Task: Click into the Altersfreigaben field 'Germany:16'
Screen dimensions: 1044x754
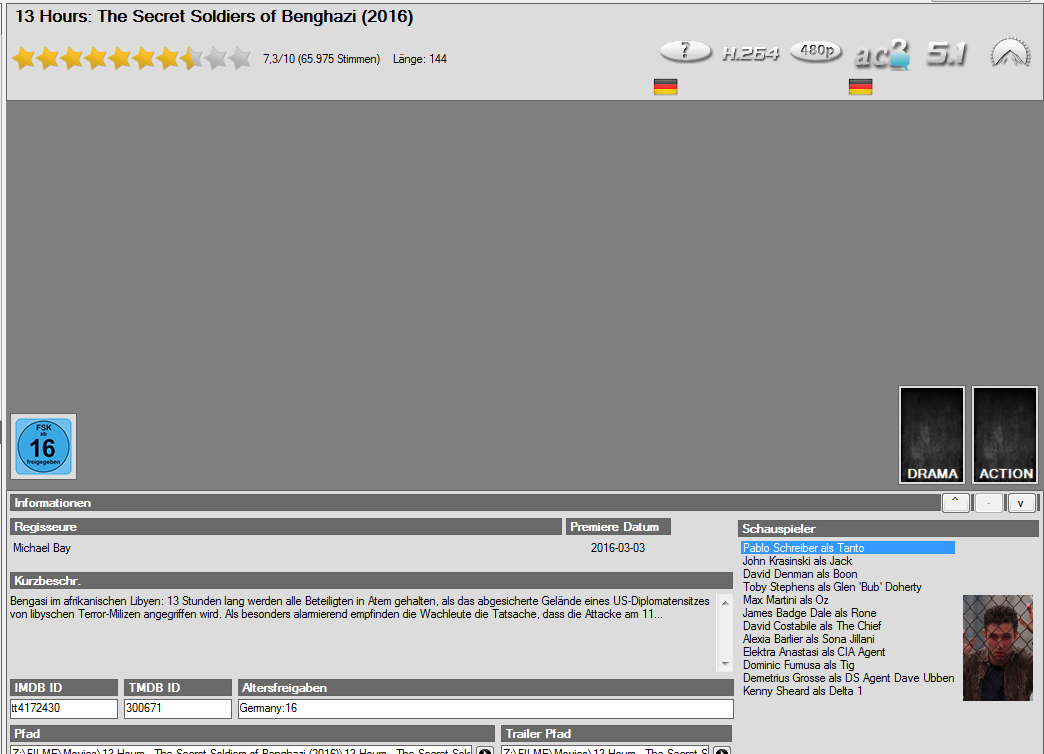Action: [x=486, y=708]
